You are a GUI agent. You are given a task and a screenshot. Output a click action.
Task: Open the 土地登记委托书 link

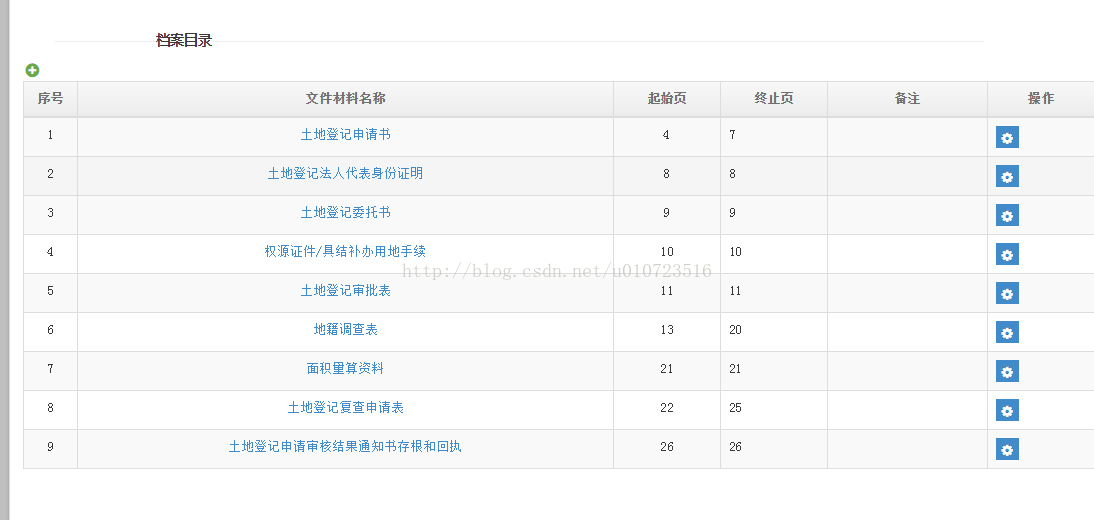point(345,213)
